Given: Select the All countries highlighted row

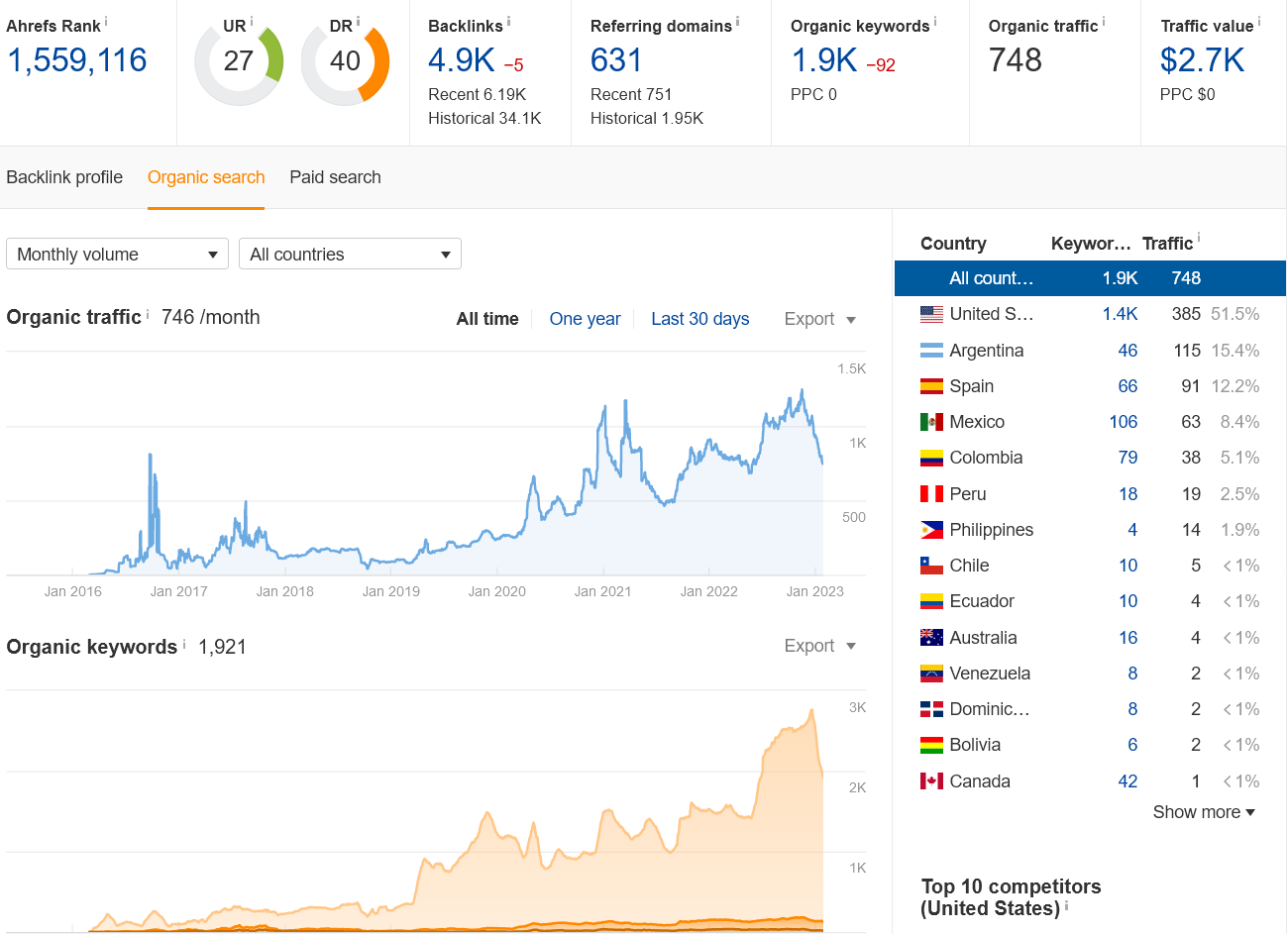Looking at the screenshot, I should tap(1090, 278).
